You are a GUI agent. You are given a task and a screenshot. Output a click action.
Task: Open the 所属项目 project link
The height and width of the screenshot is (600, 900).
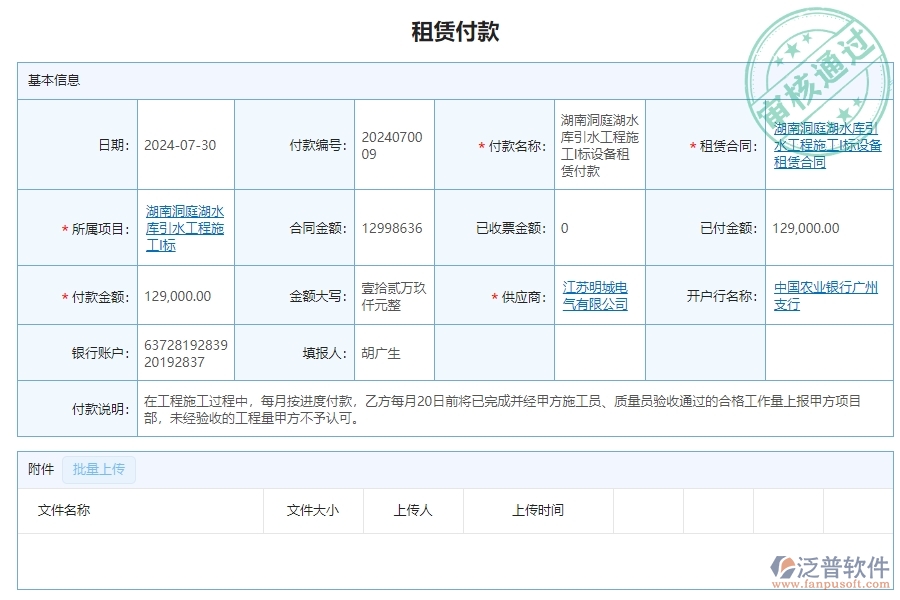pos(184,227)
